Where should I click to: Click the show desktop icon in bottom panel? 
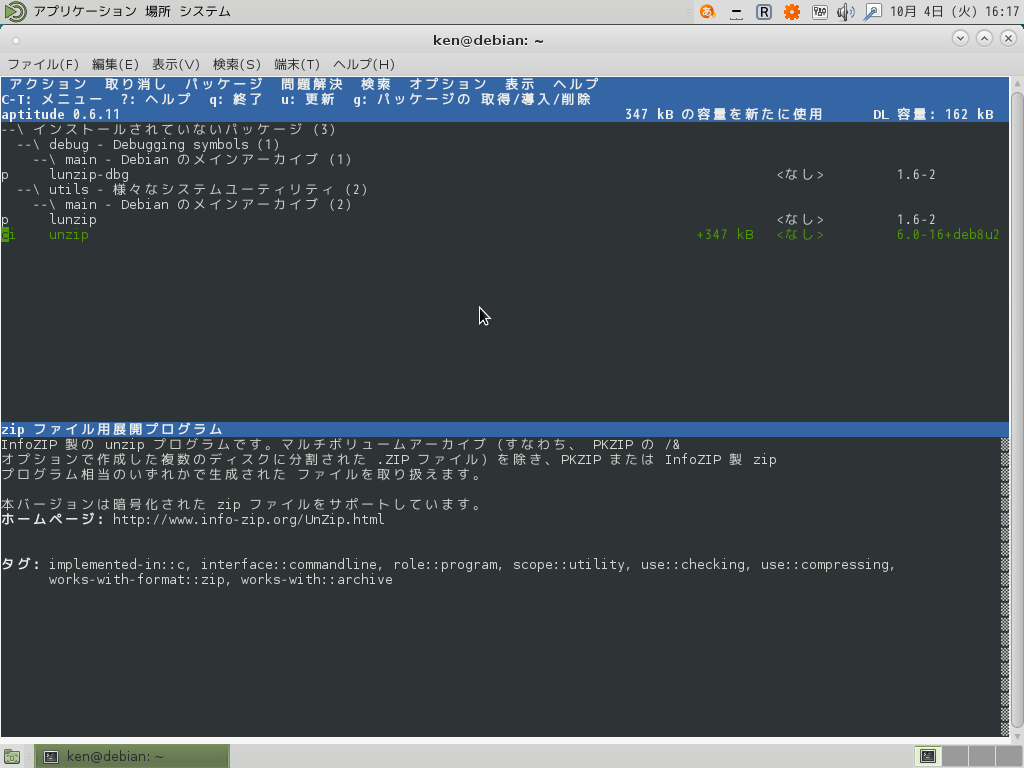click(x=12, y=757)
